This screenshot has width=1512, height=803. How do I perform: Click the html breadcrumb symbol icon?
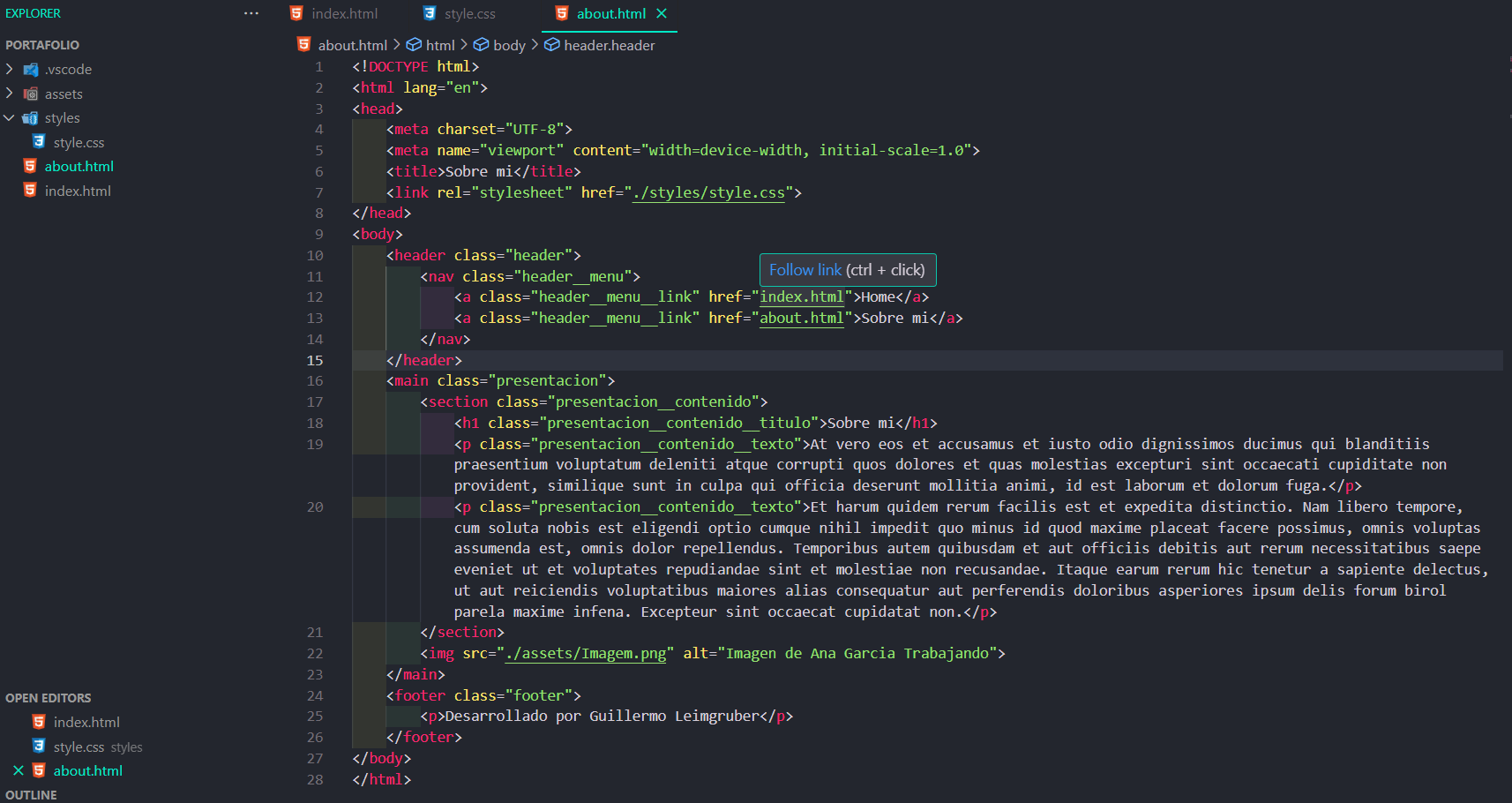pyautogui.click(x=414, y=44)
